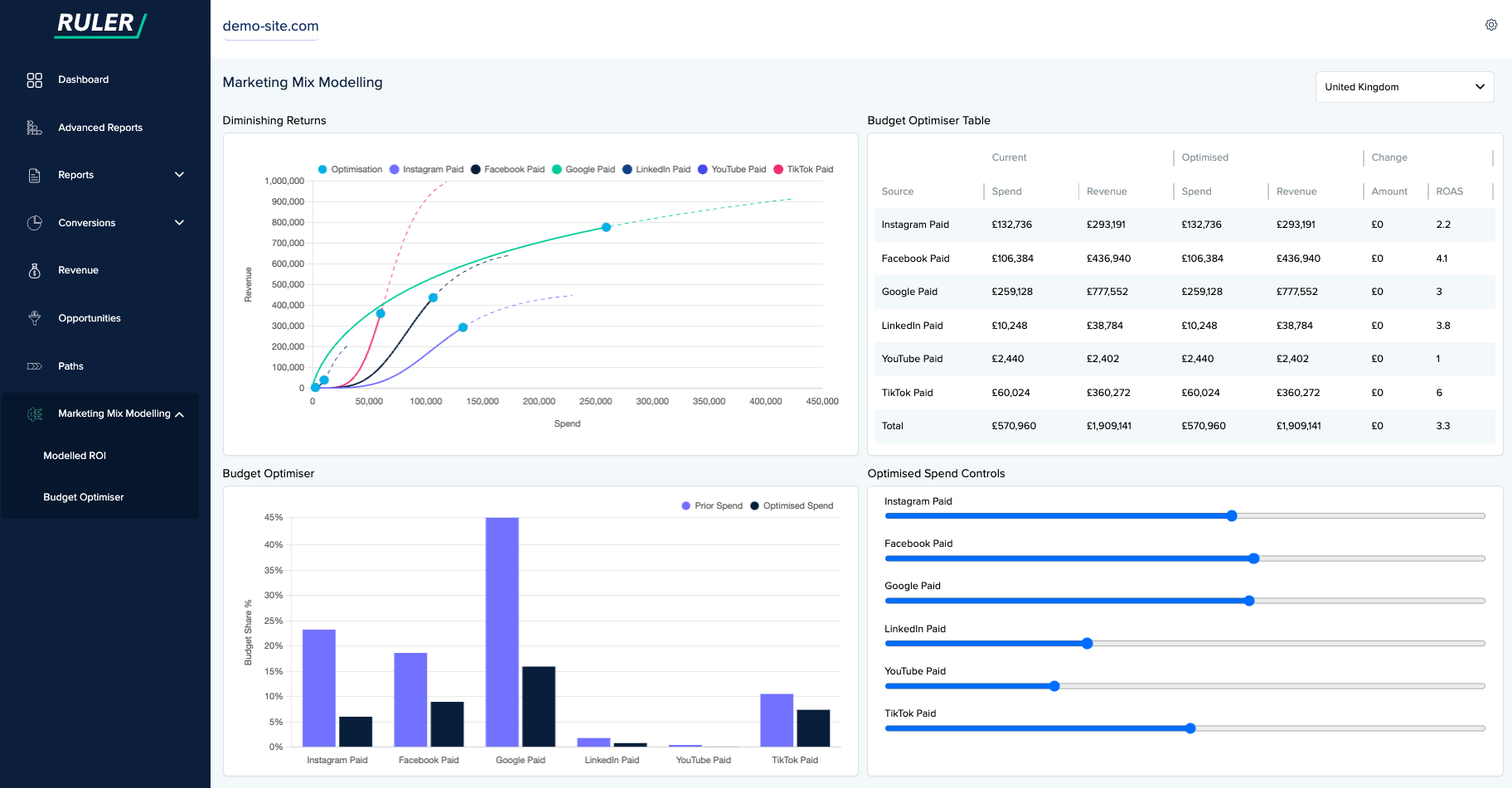Click the Reports document icon
1512x788 pixels.
click(34, 176)
